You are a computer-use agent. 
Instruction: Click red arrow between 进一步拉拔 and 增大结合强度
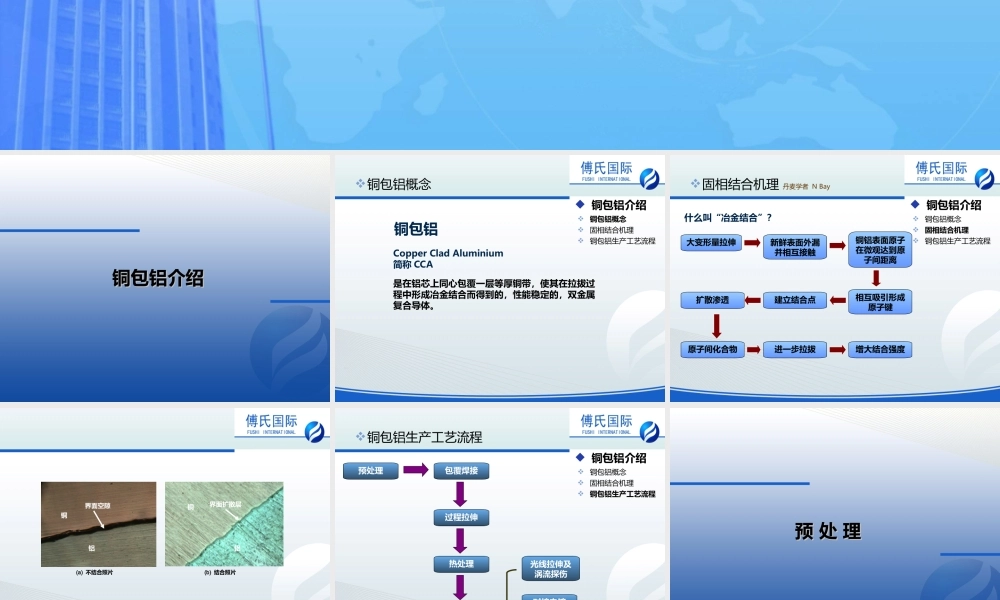(x=837, y=349)
